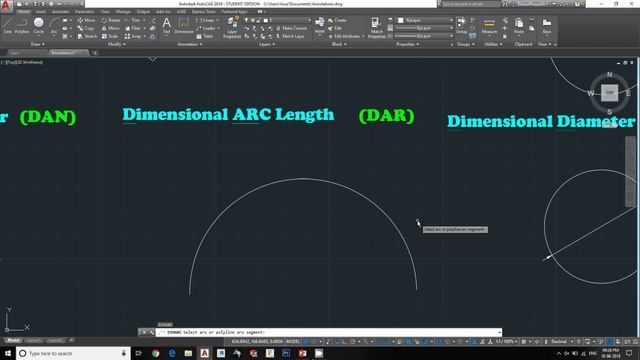Click the Group tool
The height and width of the screenshot is (360, 640).
[462, 25]
